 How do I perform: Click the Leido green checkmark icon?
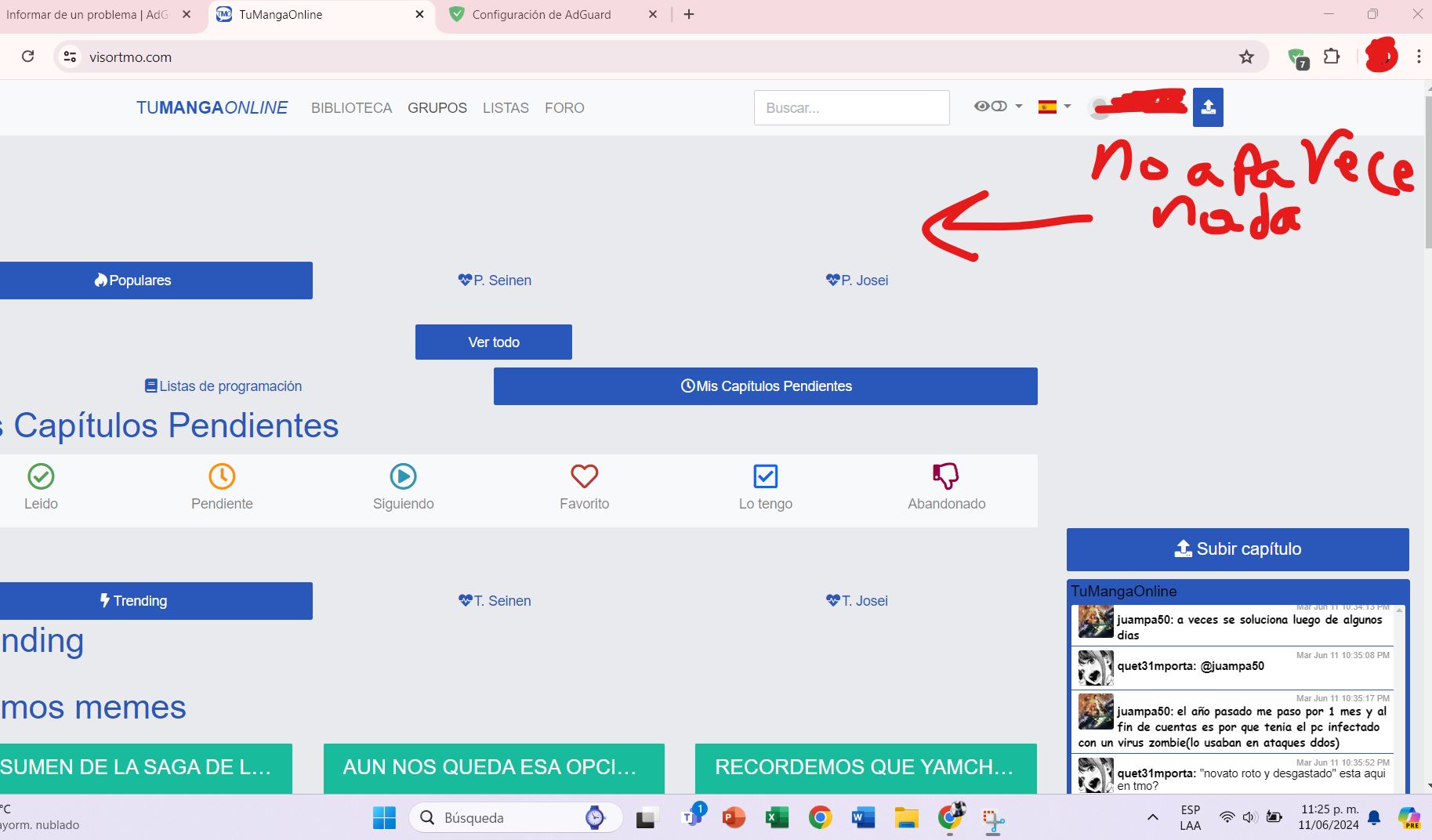click(41, 476)
